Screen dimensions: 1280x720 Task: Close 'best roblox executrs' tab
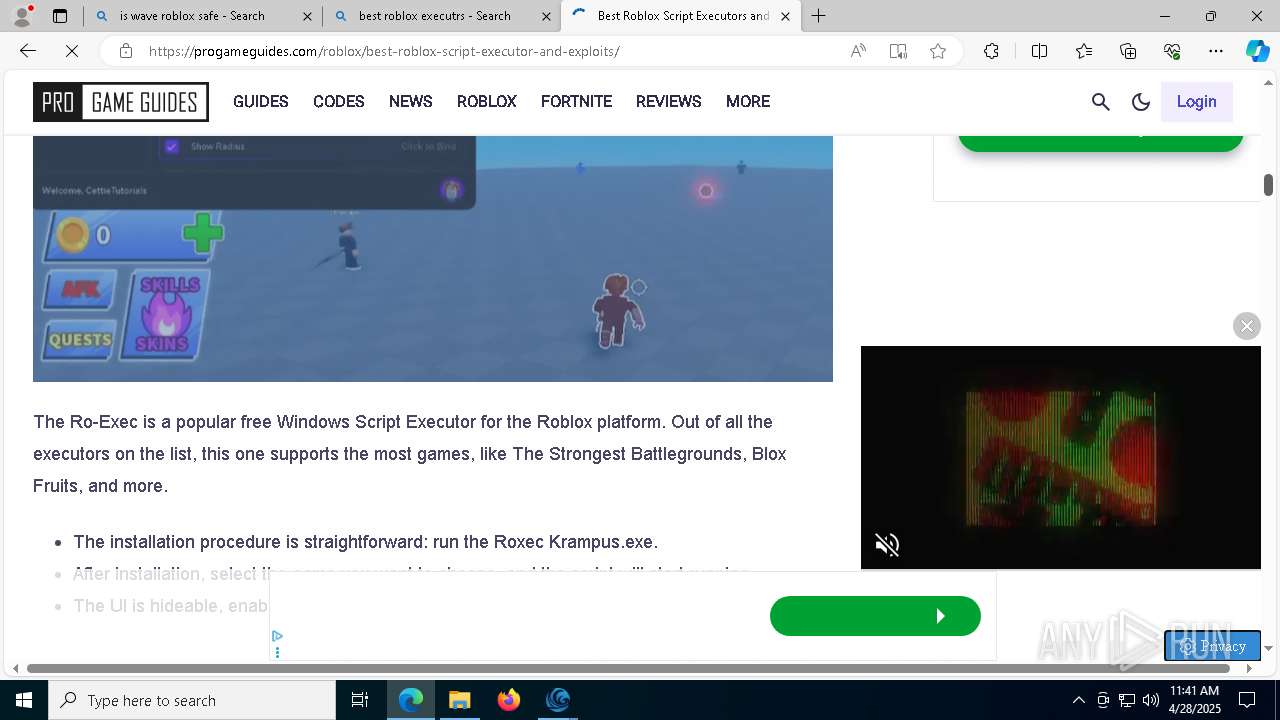(546, 16)
